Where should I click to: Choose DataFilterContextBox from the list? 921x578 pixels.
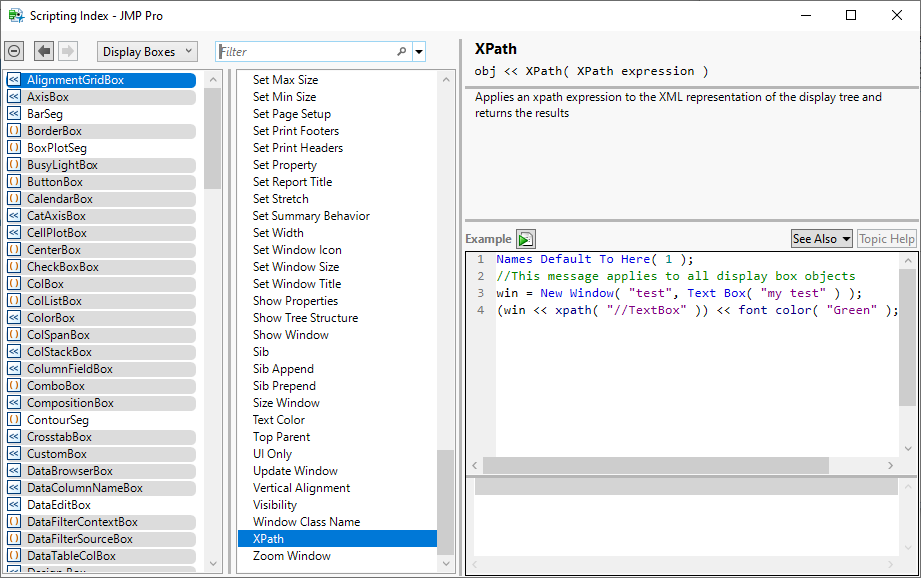[x=82, y=522]
